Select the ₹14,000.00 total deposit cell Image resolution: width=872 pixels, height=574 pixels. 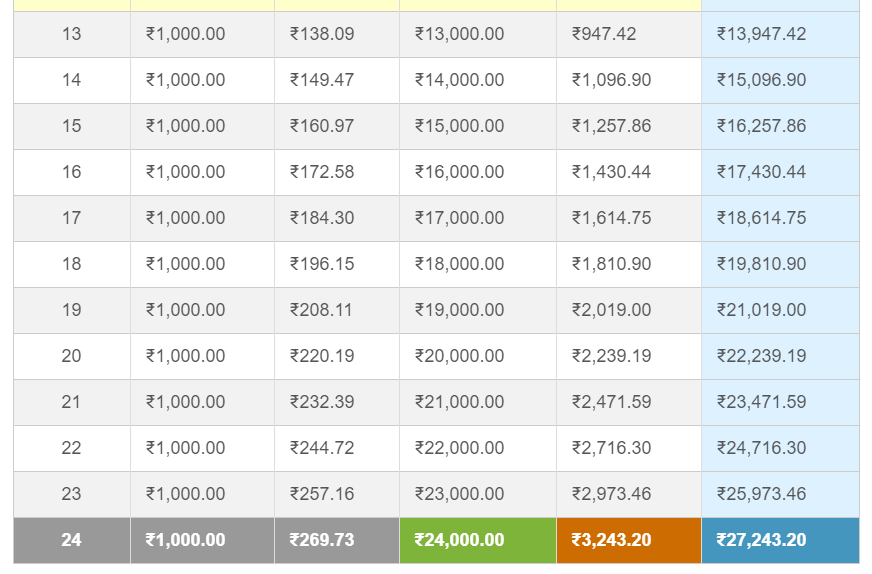click(x=478, y=80)
